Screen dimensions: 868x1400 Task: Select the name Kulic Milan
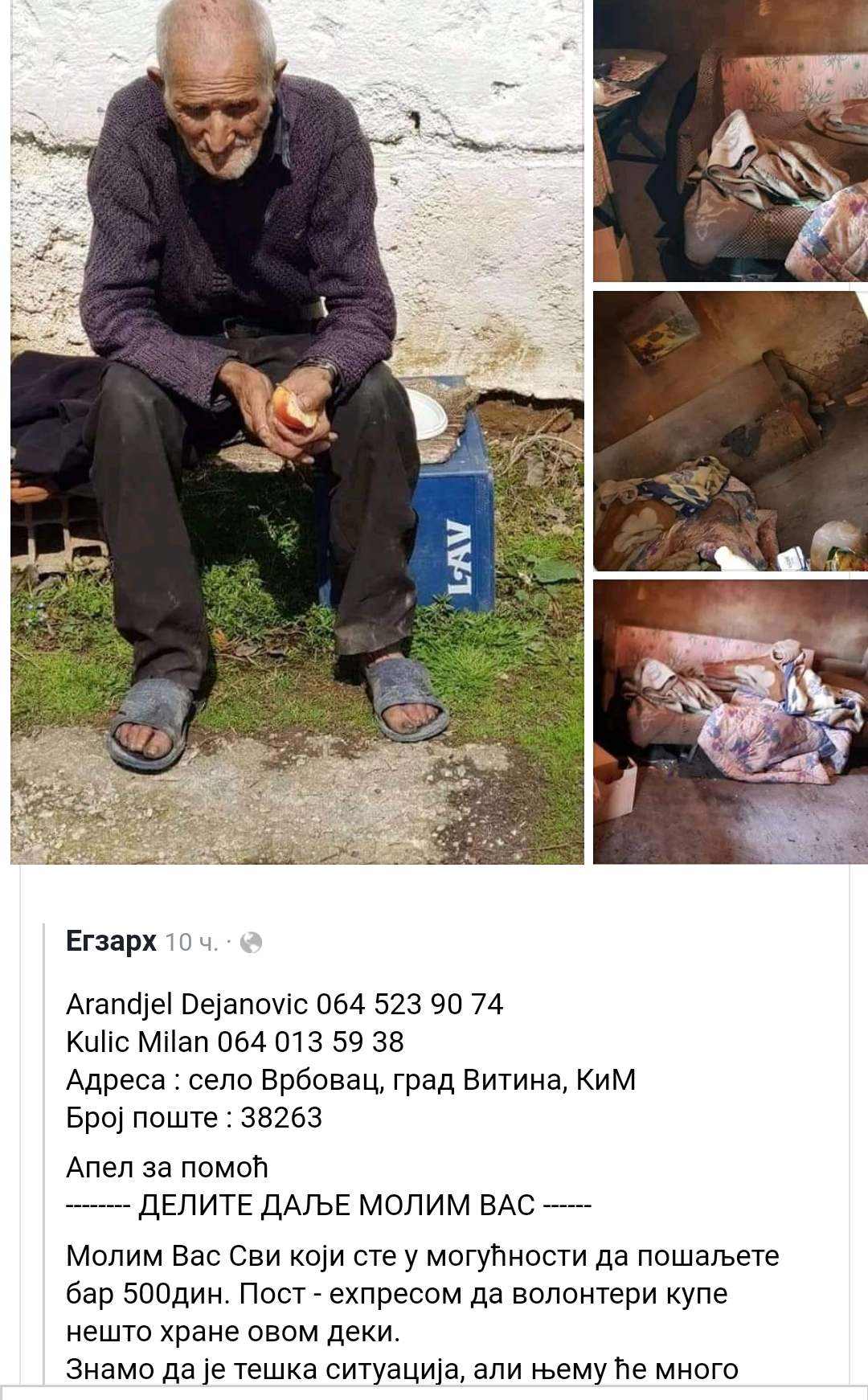(x=137, y=1042)
